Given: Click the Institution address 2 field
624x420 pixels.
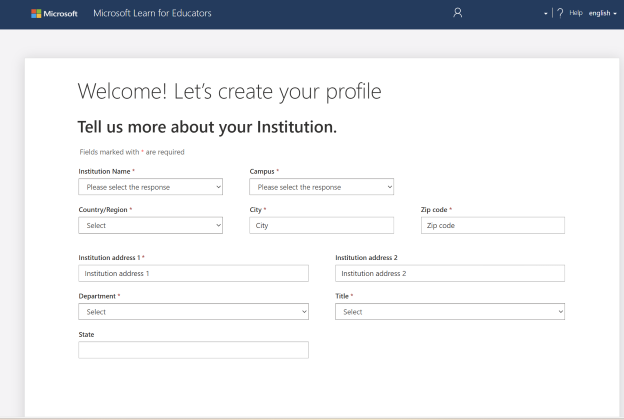Looking at the screenshot, I should (449, 273).
